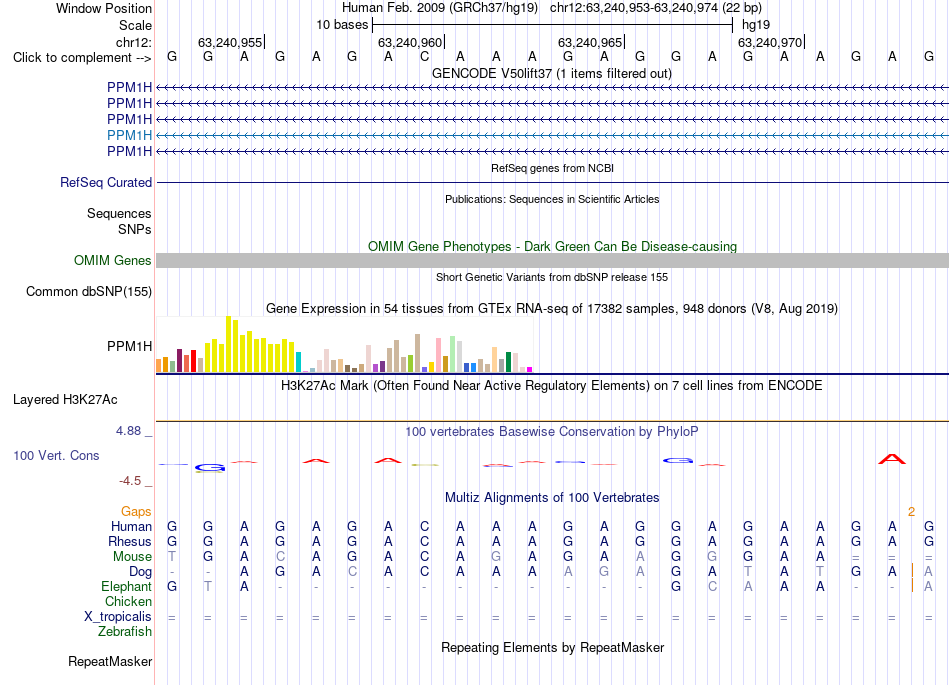
Task: Open the RefSeq Curated track label
Action: tap(106, 182)
